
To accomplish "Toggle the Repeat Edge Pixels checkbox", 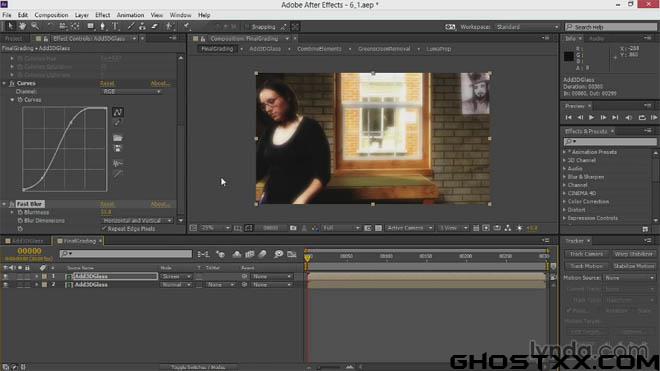I will 104,229.
